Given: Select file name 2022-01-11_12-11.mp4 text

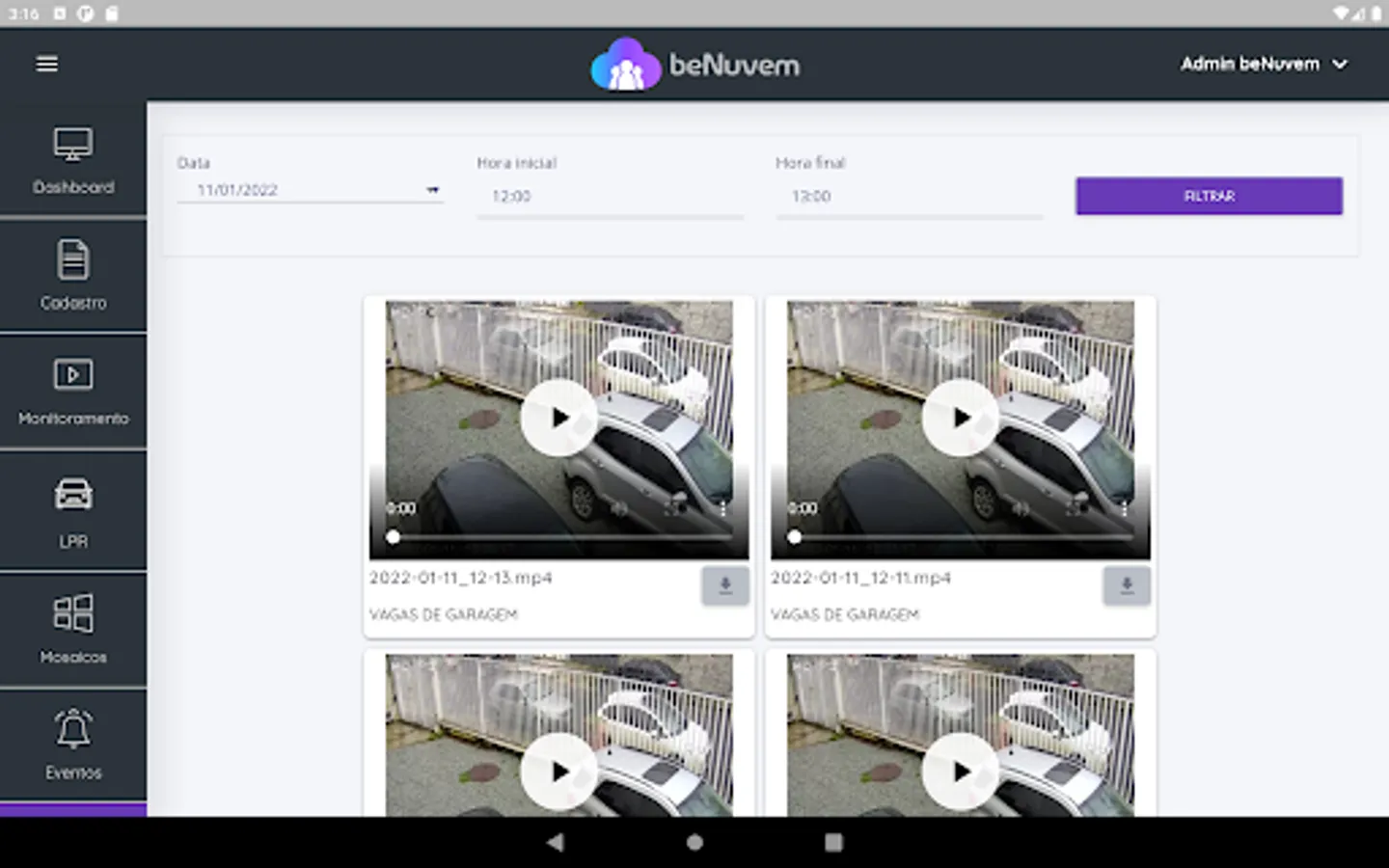Looking at the screenshot, I should pos(860,578).
